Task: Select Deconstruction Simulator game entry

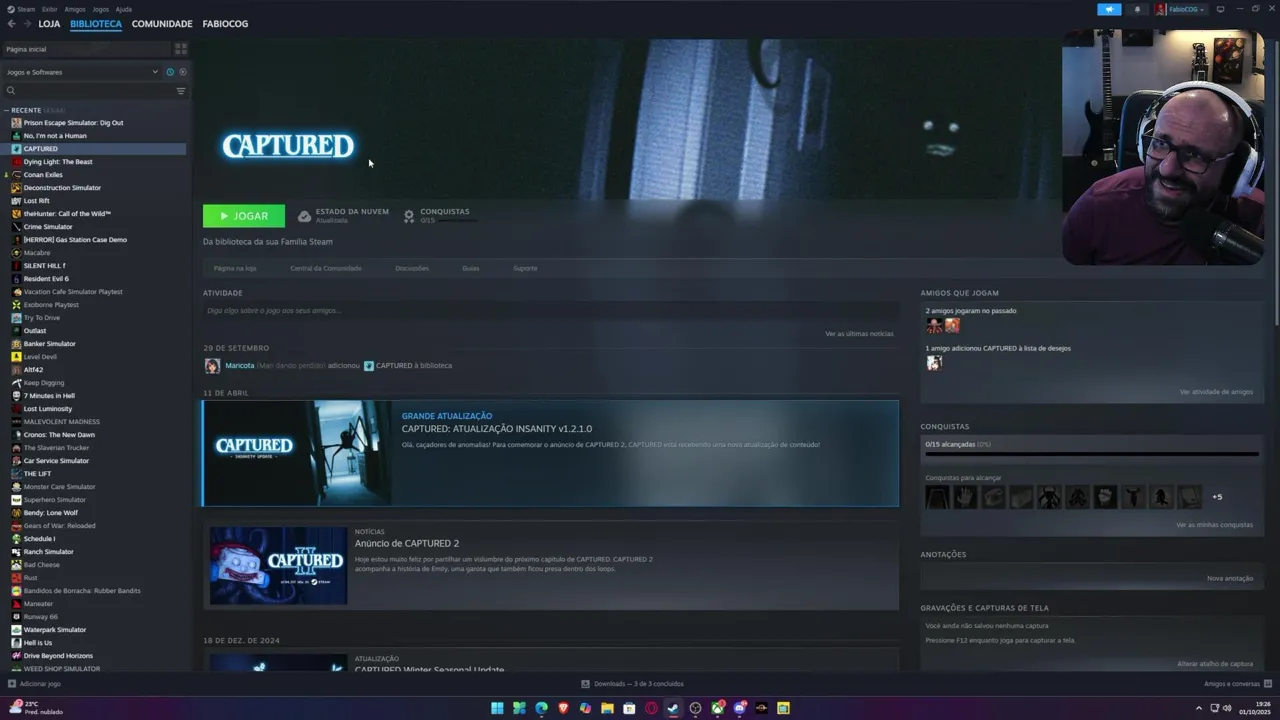Action: click(x=62, y=188)
